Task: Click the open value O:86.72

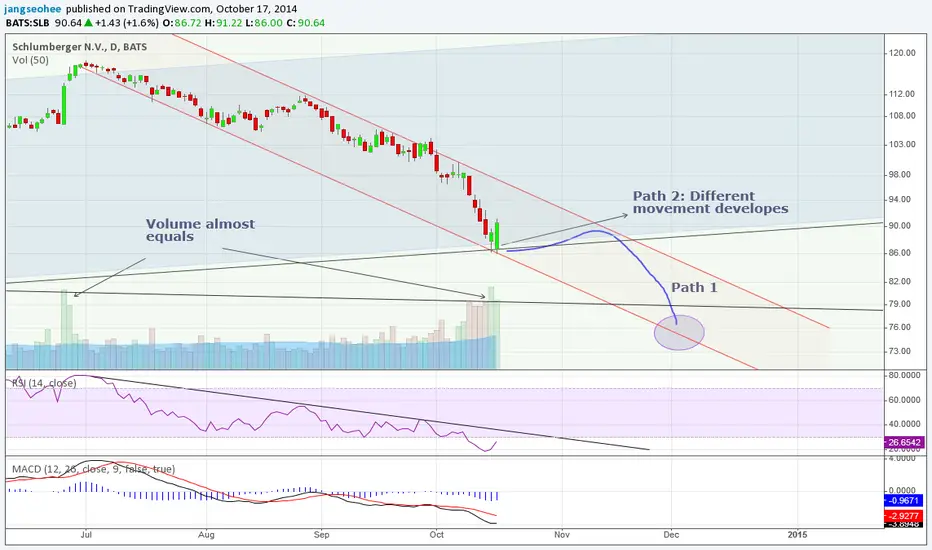Action: pos(181,23)
